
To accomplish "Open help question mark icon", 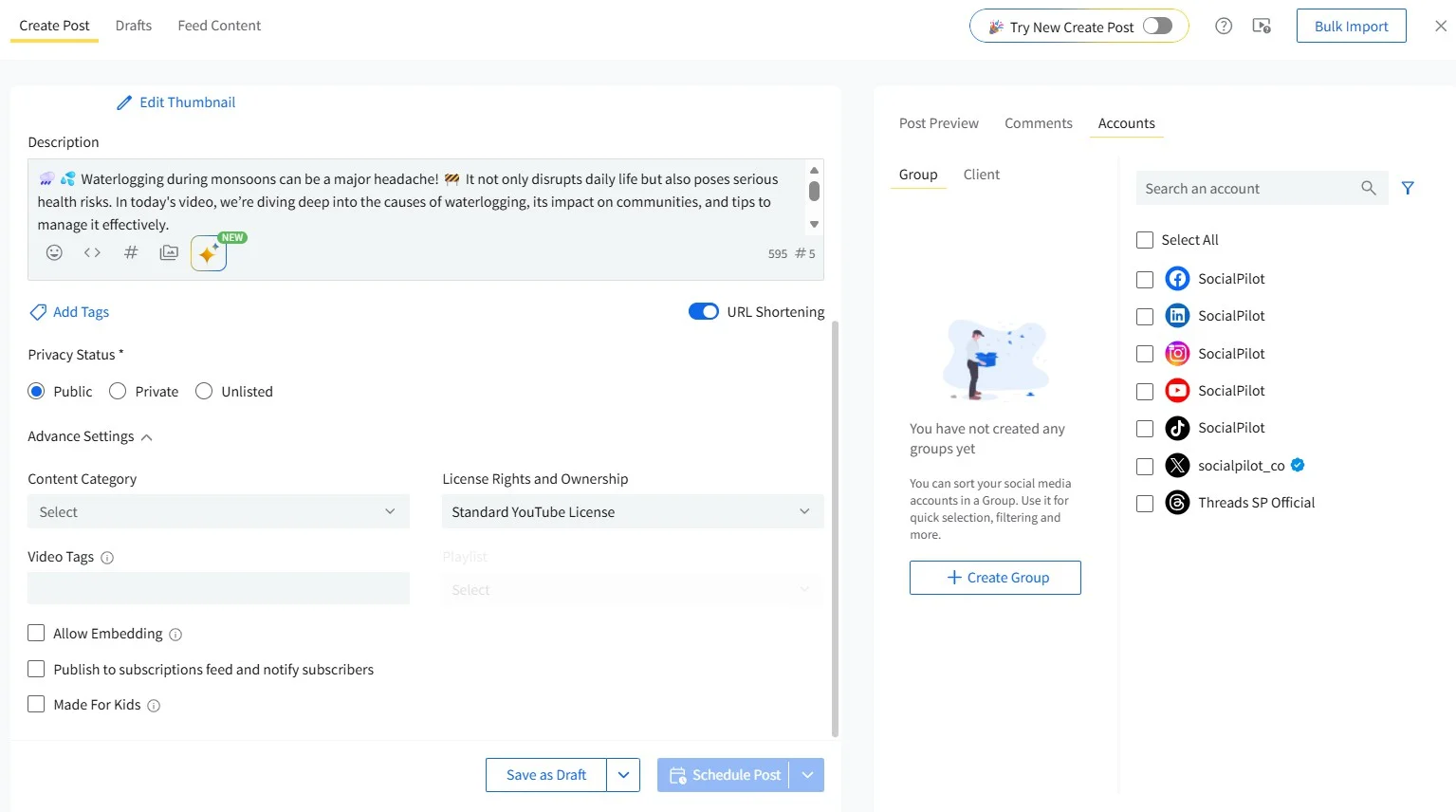I will (1224, 27).
